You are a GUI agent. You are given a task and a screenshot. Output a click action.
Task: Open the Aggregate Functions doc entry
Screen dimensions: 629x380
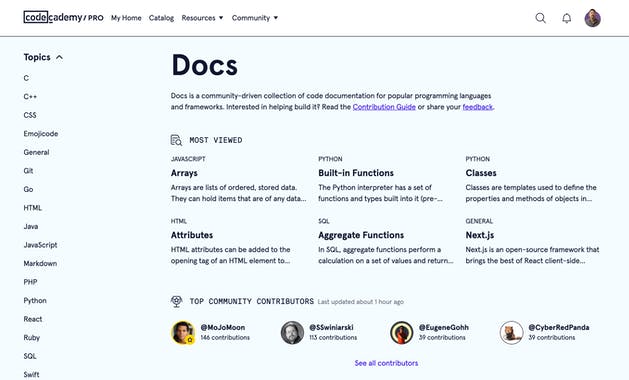coord(361,235)
